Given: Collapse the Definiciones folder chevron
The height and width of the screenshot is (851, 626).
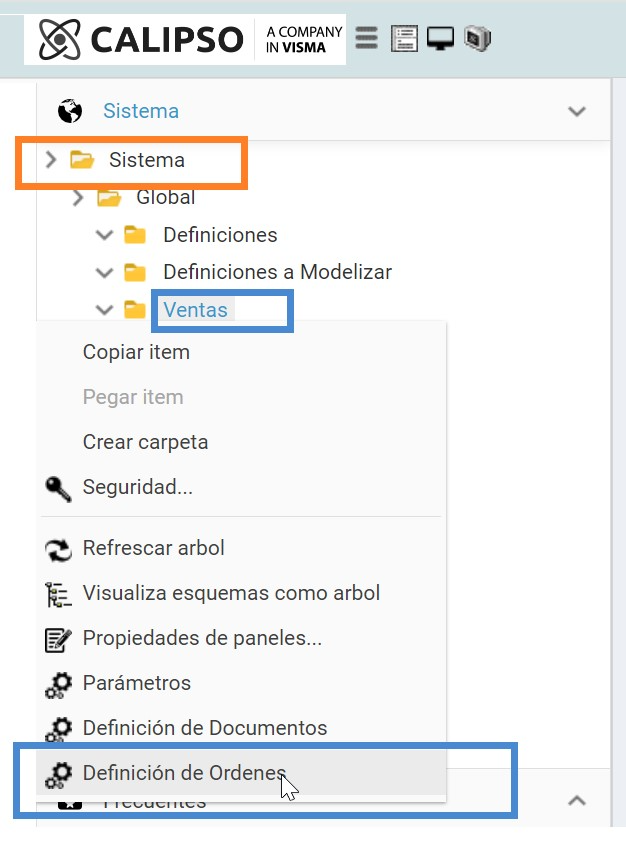Looking at the screenshot, I should pos(104,235).
